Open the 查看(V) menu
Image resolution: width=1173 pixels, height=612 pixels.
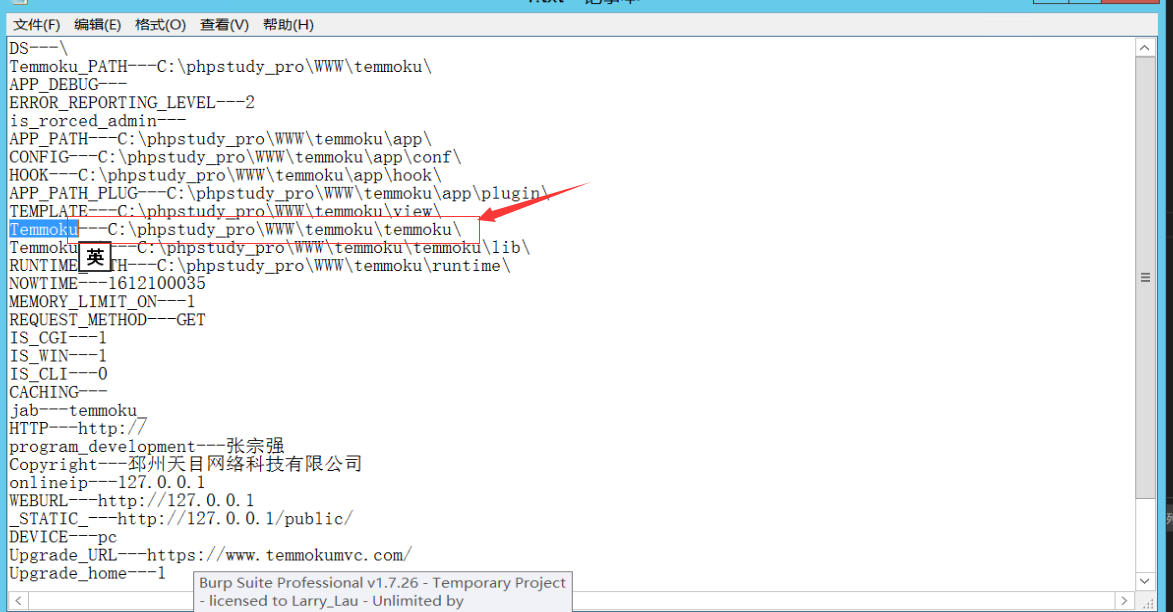(x=224, y=25)
